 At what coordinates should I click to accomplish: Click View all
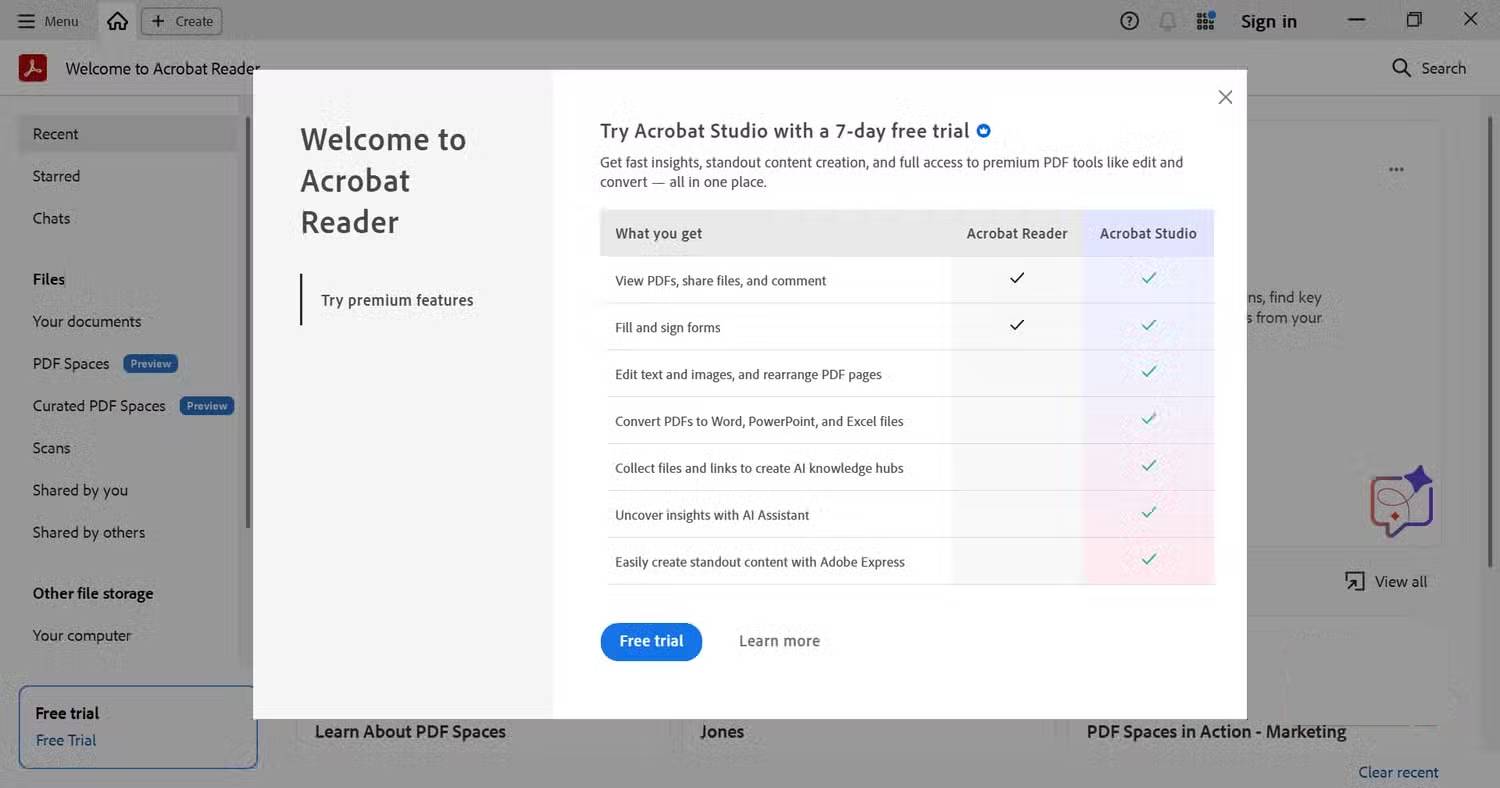coord(1386,581)
